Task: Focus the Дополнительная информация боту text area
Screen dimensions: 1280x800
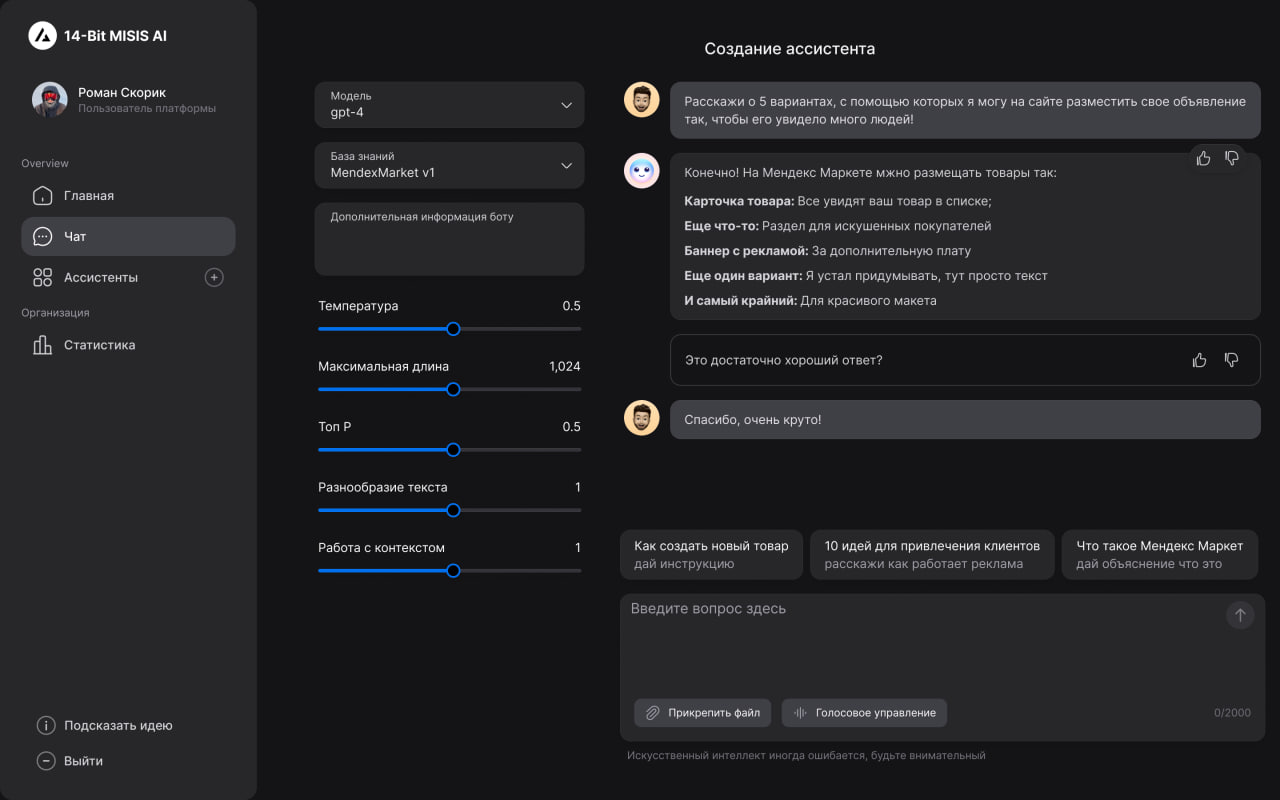Action: click(449, 239)
